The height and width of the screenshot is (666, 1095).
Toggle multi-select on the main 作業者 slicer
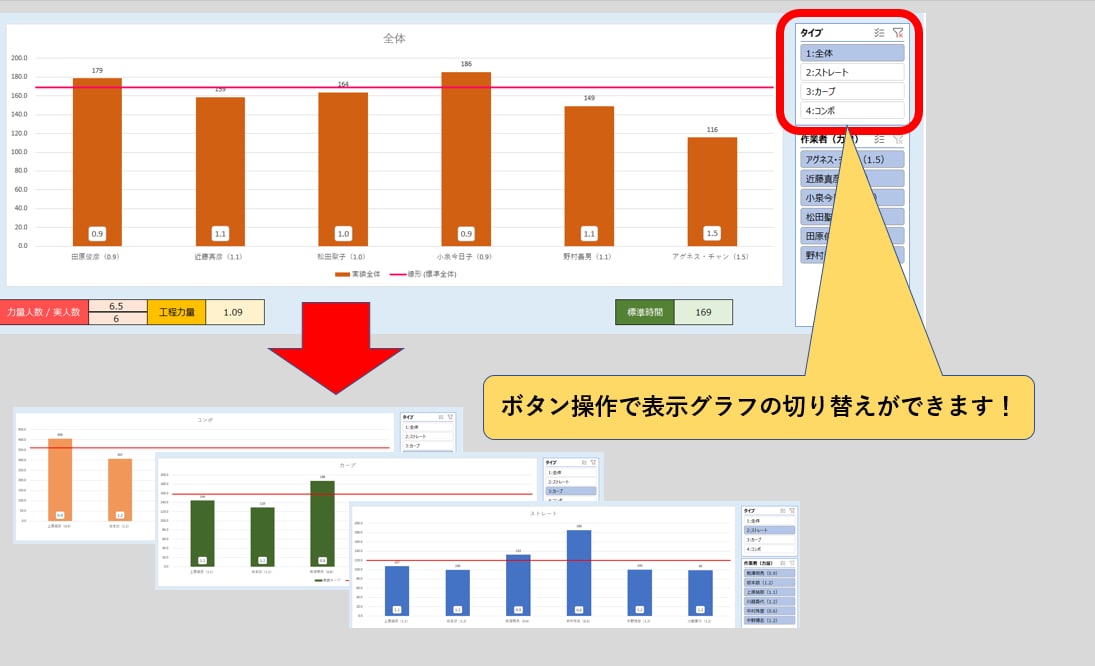point(879,139)
